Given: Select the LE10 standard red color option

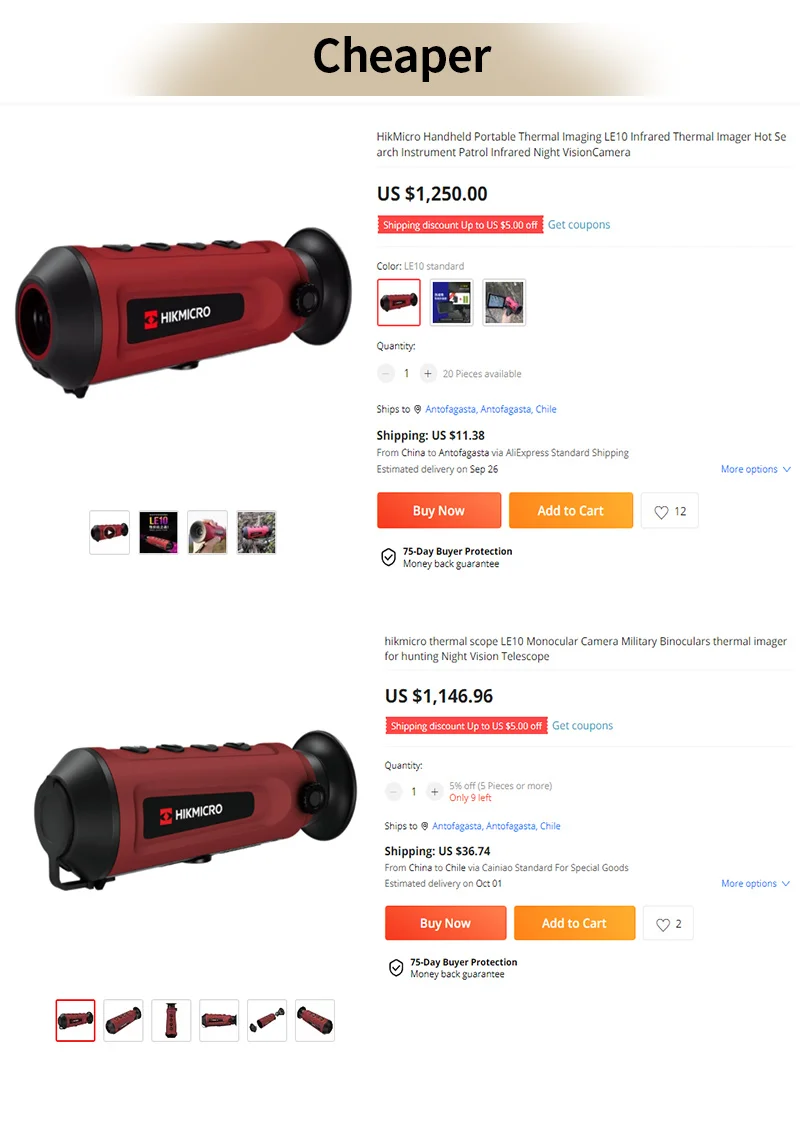Looking at the screenshot, I should click(399, 303).
